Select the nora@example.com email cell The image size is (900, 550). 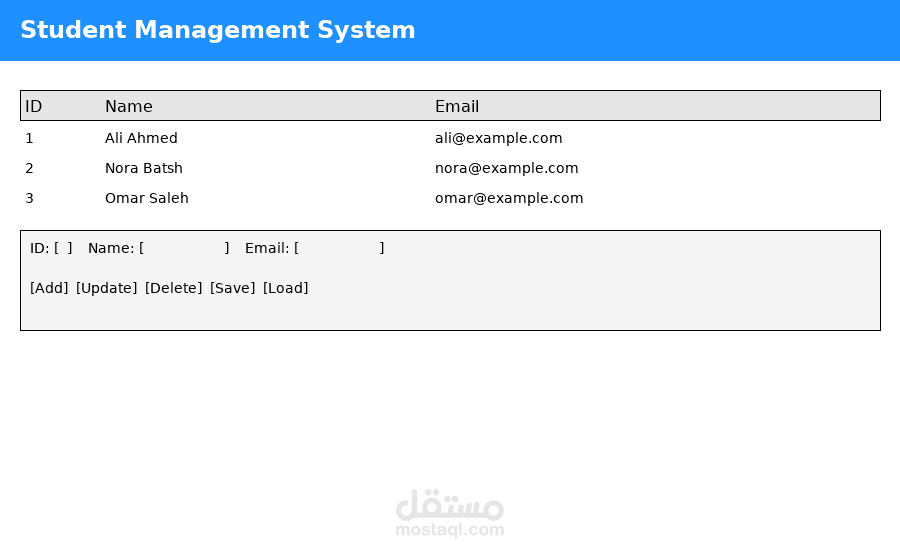[506, 168]
